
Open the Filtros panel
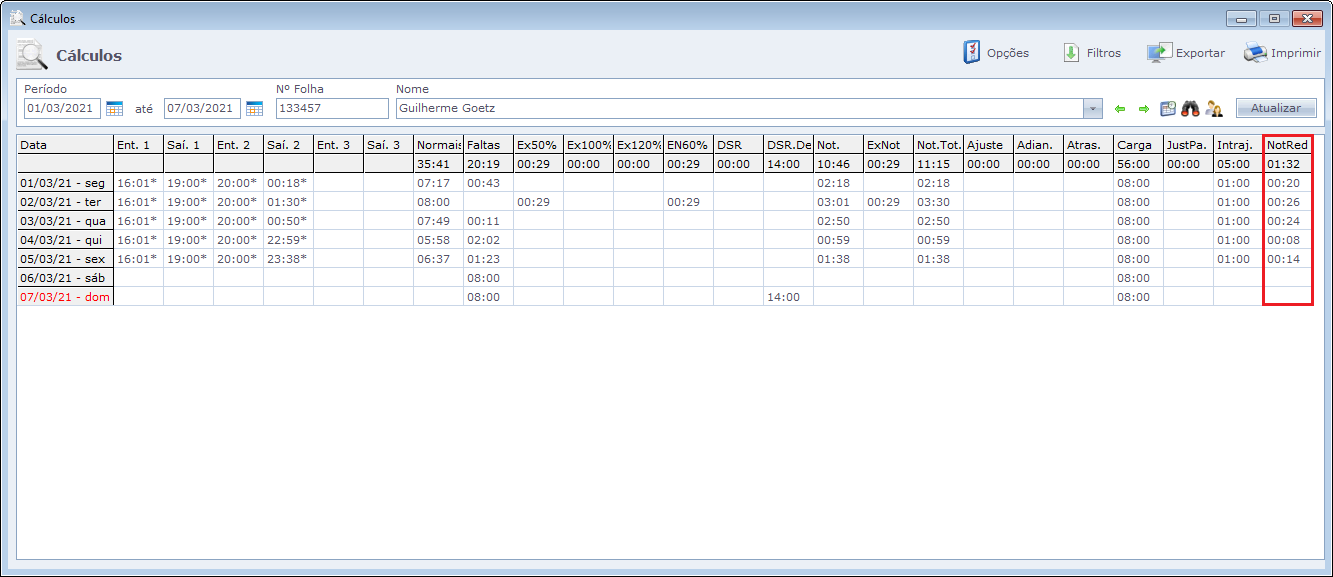tap(1092, 53)
